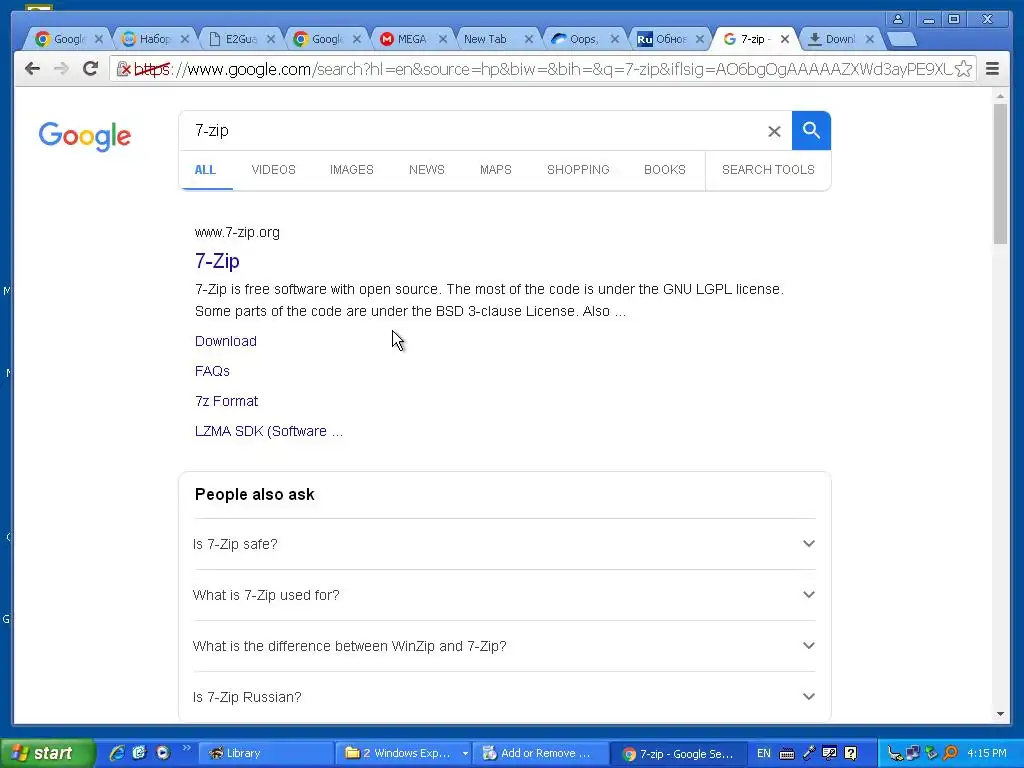Click the pen tool icon in the language bar
The width and height of the screenshot is (1024, 768).
point(808,753)
